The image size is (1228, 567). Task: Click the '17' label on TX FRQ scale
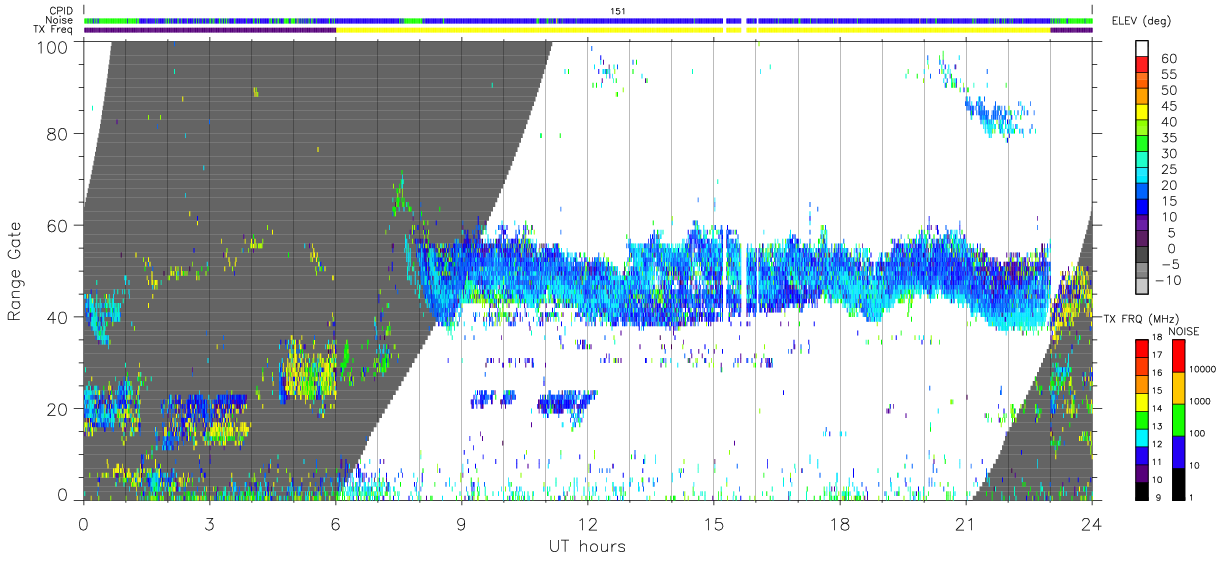pos(1157,356)
